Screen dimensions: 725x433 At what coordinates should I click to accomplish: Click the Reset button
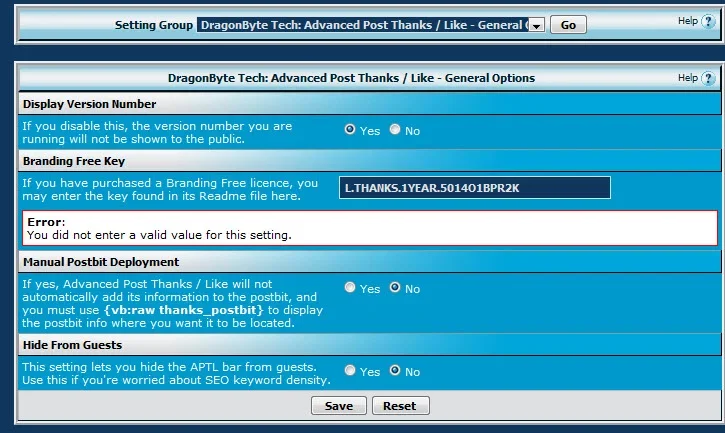pos(400,406)
